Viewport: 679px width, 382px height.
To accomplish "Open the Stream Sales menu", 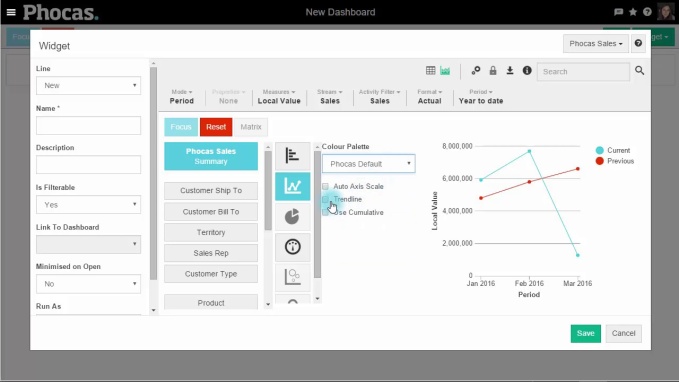I will click(330, 97).
